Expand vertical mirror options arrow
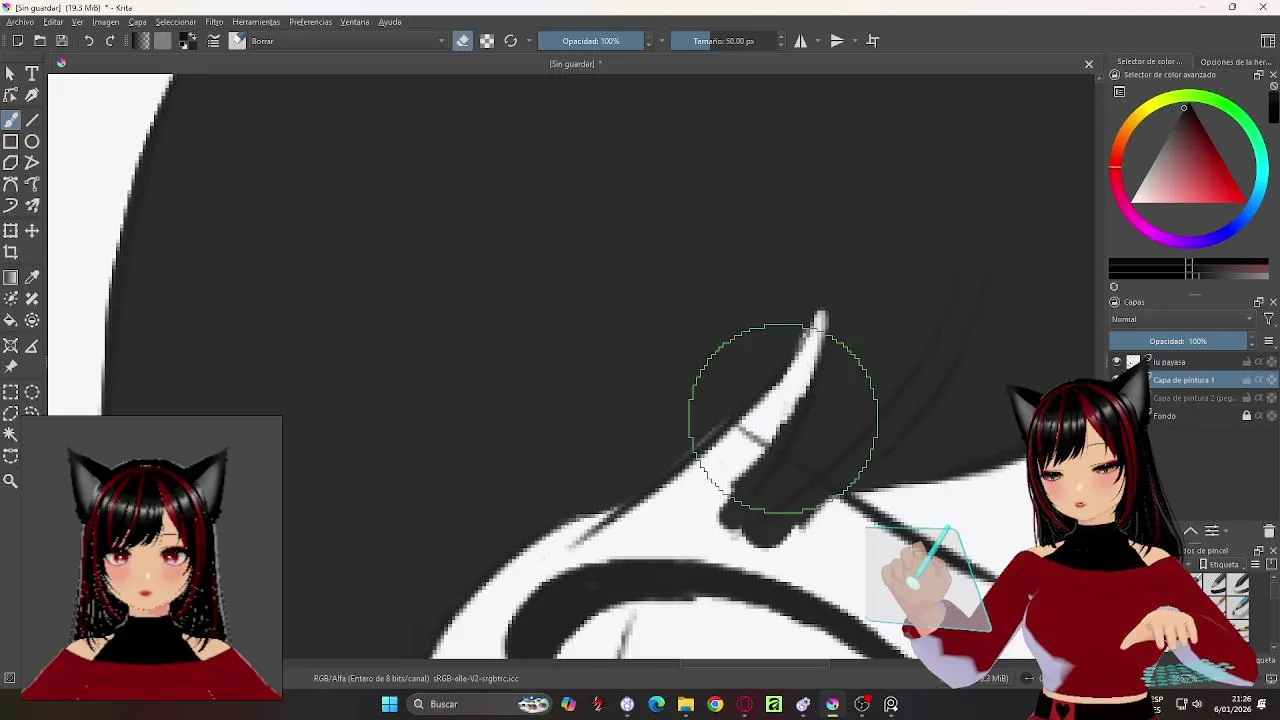1280x720 pixels. pos(855,41)
